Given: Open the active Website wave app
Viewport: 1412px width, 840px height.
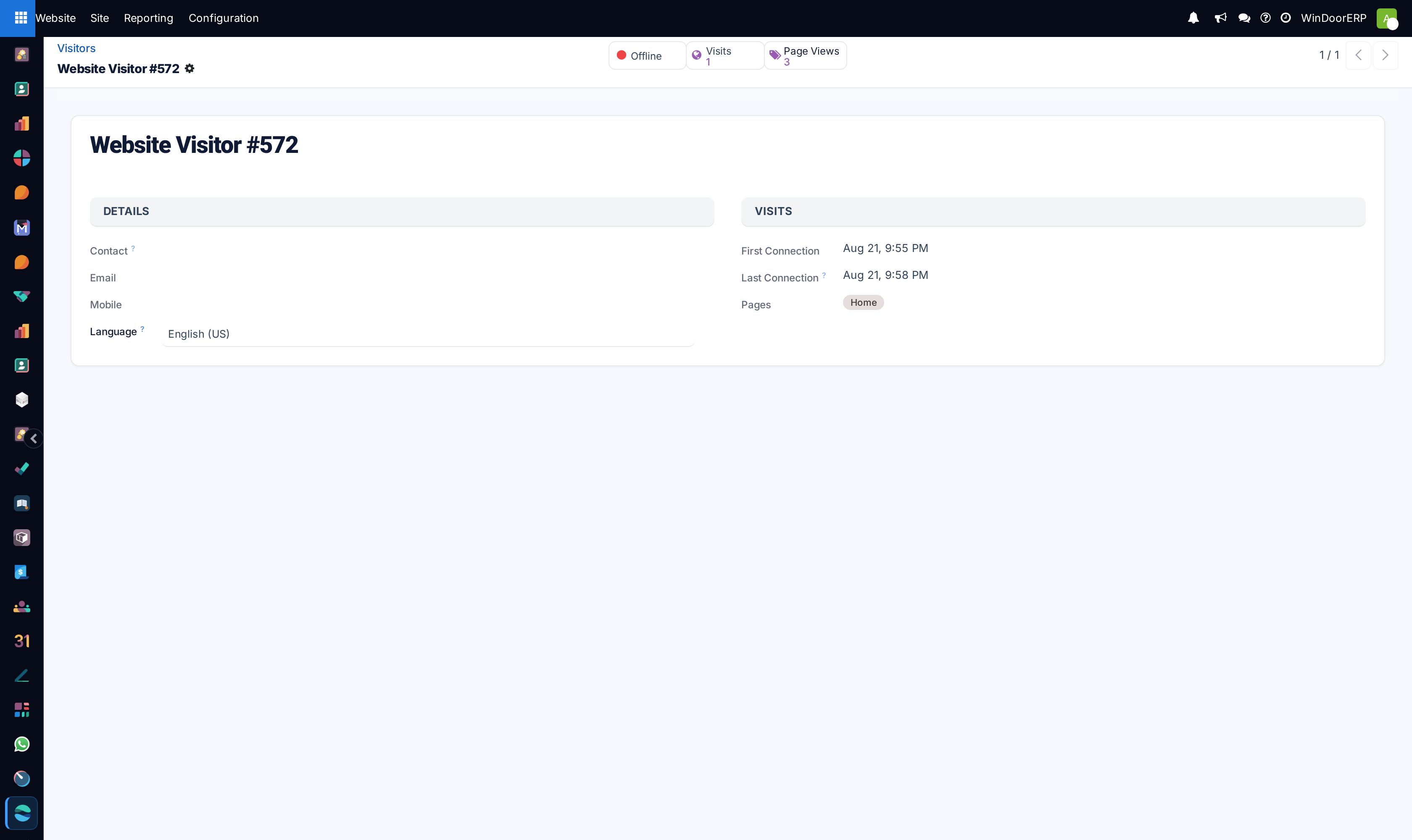Looking at the screenshot, I should 21,813.
